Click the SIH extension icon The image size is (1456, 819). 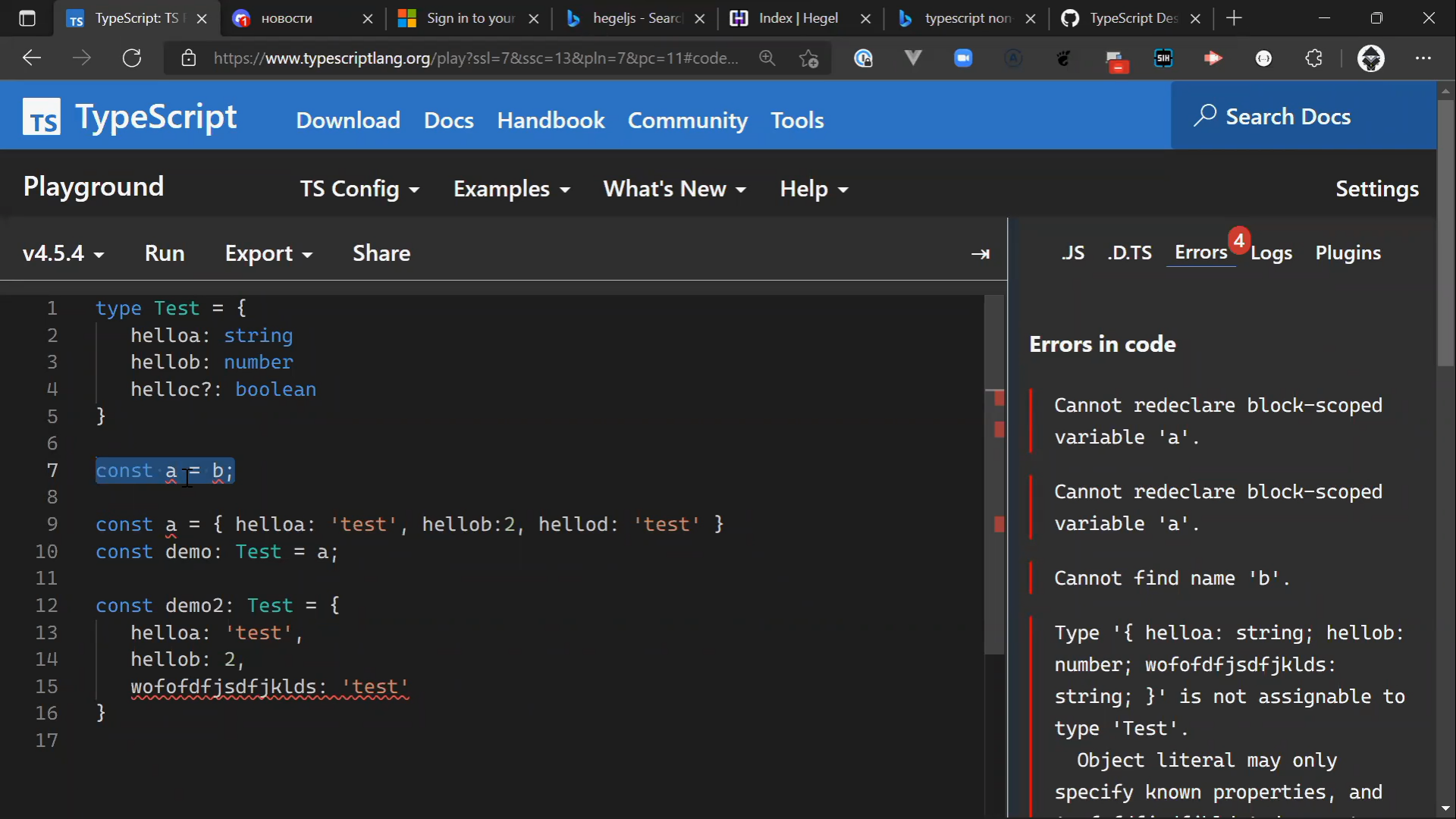[1163, 58]
